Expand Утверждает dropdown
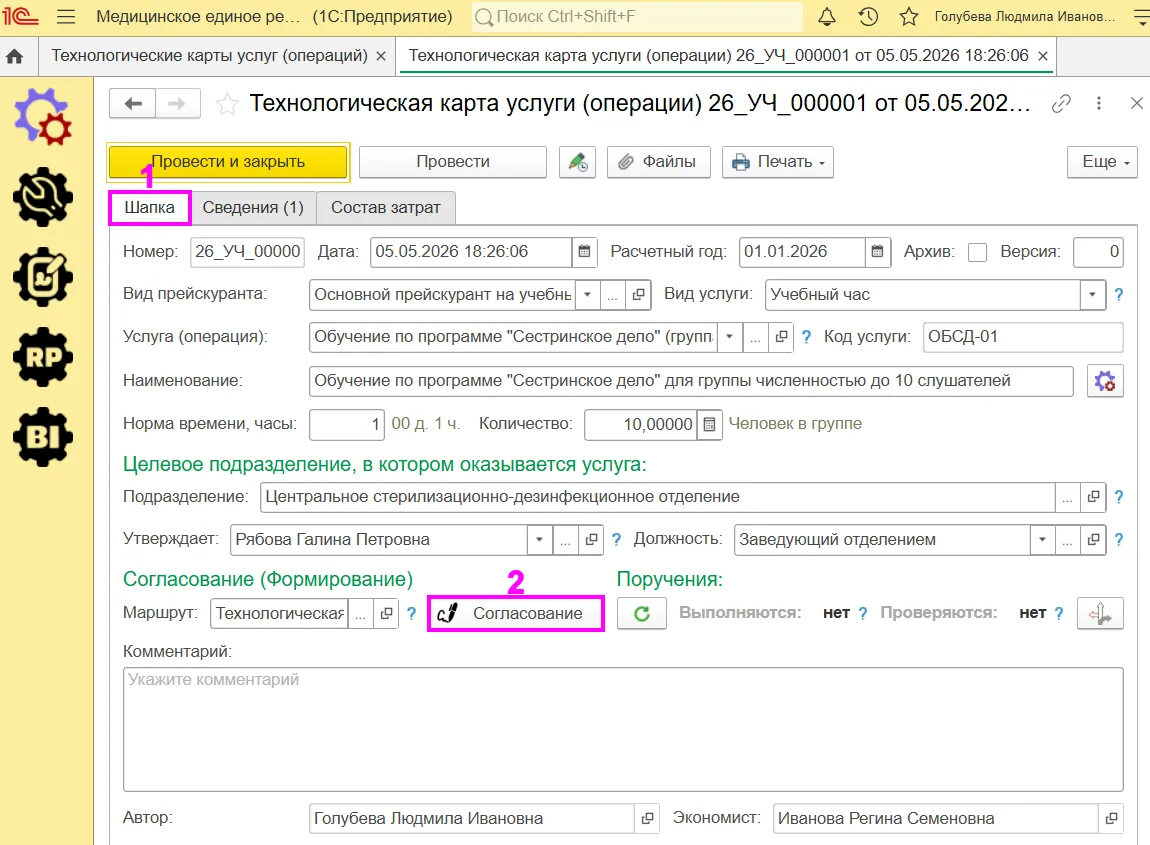1150x845 pixels. point(539,540)
